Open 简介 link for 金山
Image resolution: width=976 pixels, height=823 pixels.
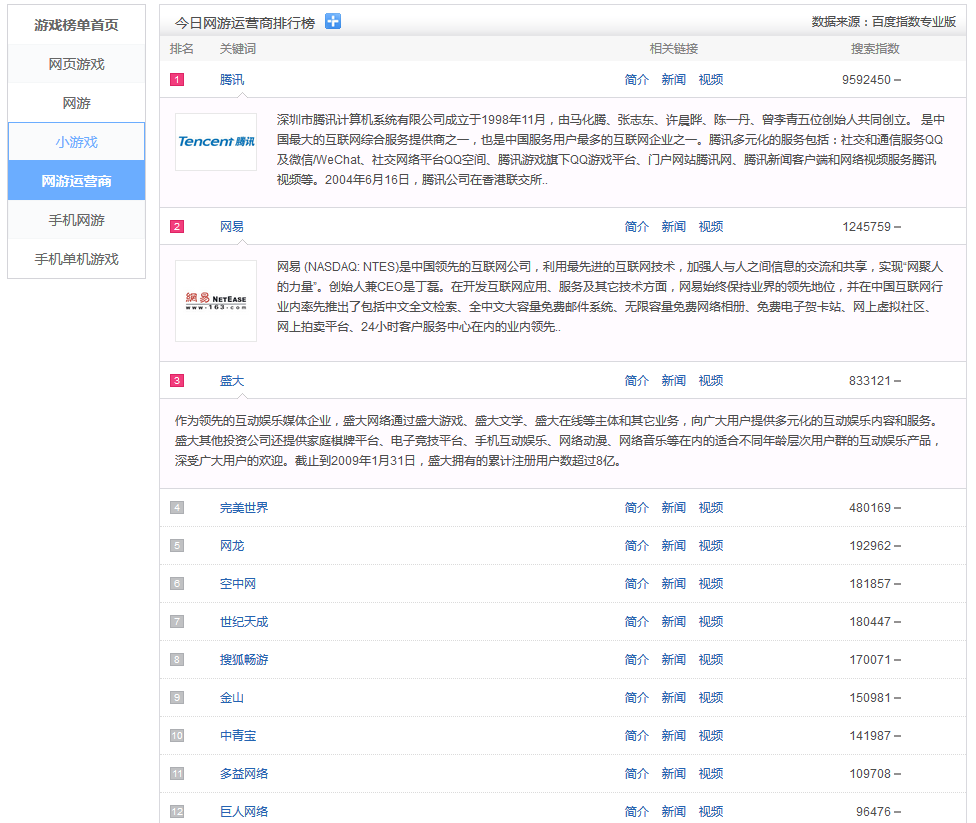(x=637, y=697)
